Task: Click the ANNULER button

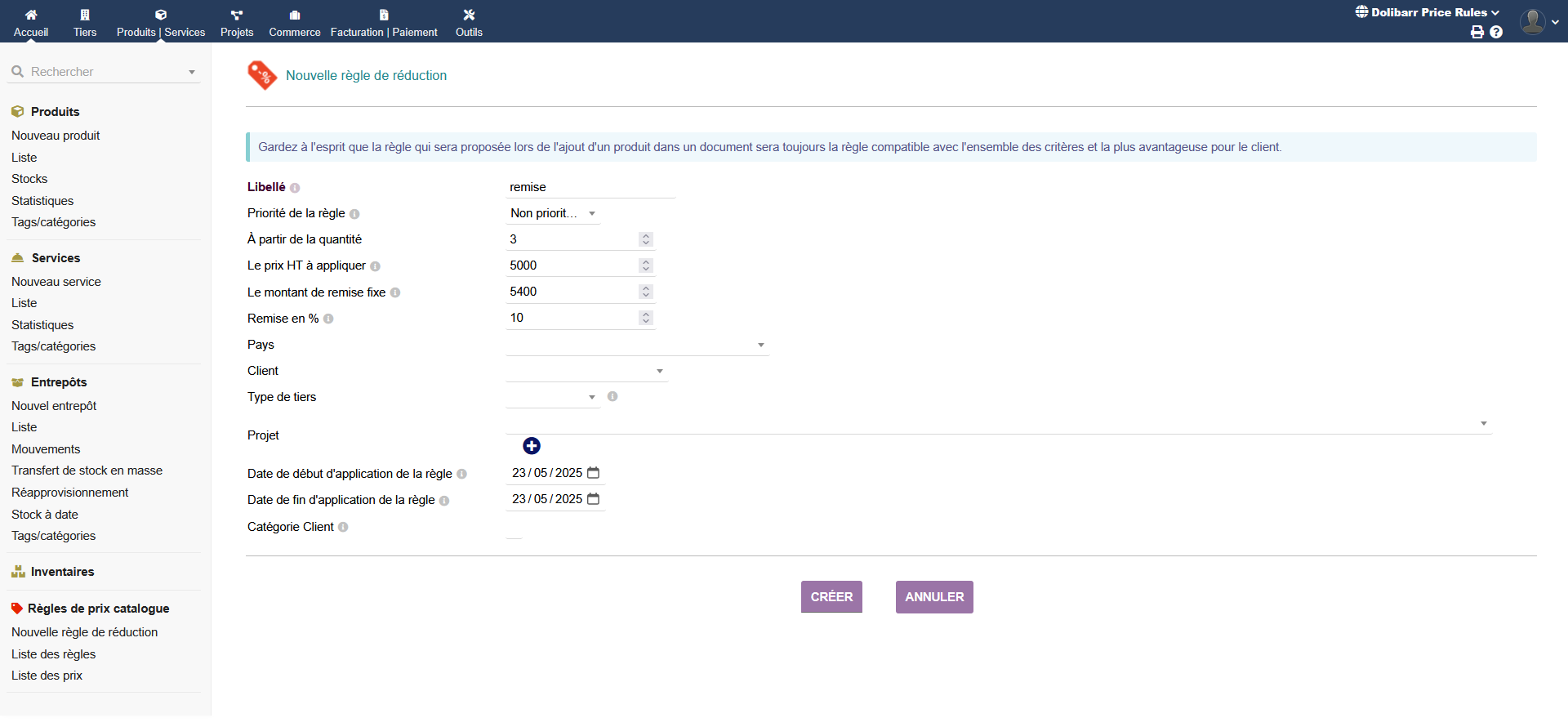Action: 934,597
